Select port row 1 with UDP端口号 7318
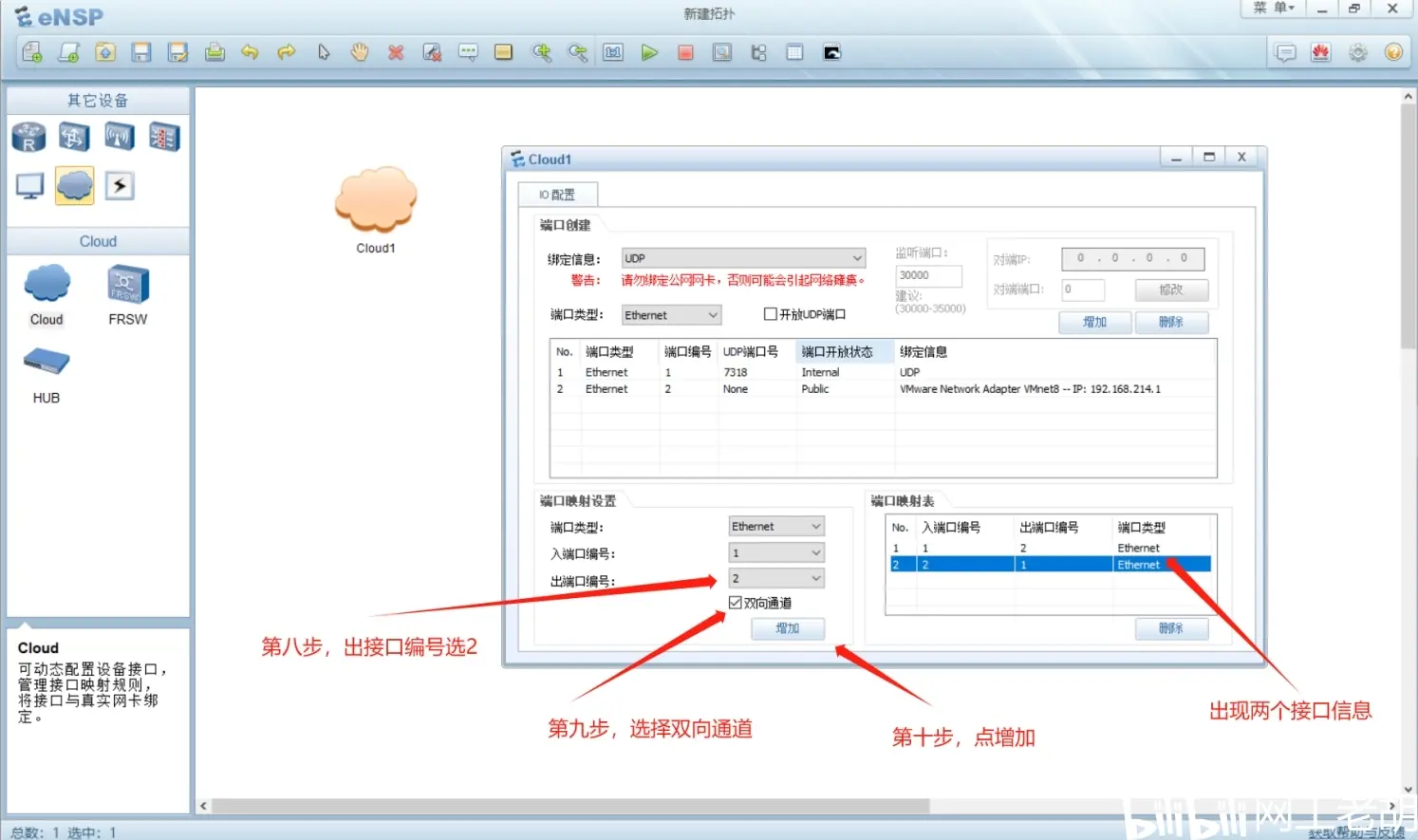This screenshot has width=1418, height=840. coord(883,372)
